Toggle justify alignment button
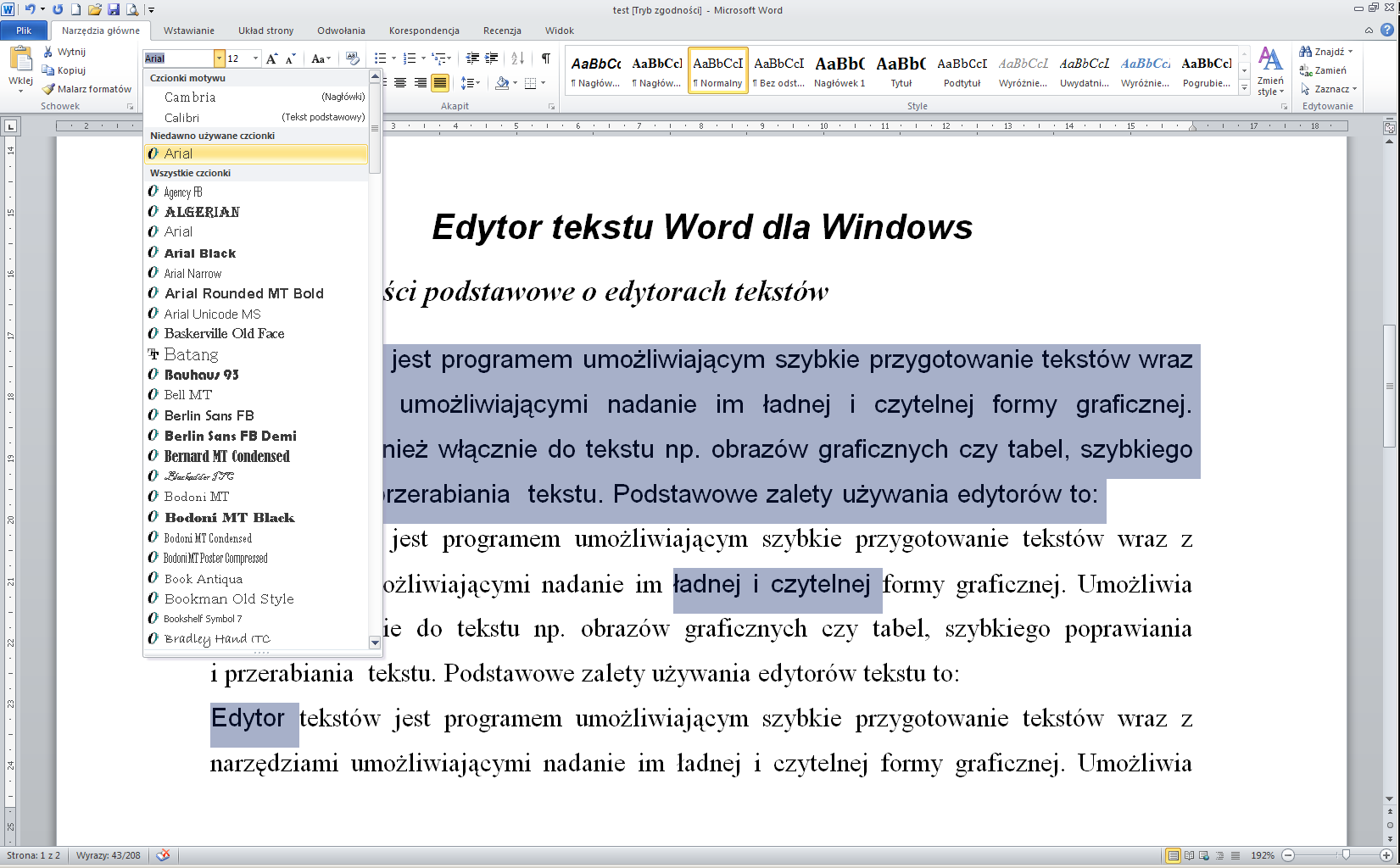The image size is (1400, 868). click(x=439, y=83)
